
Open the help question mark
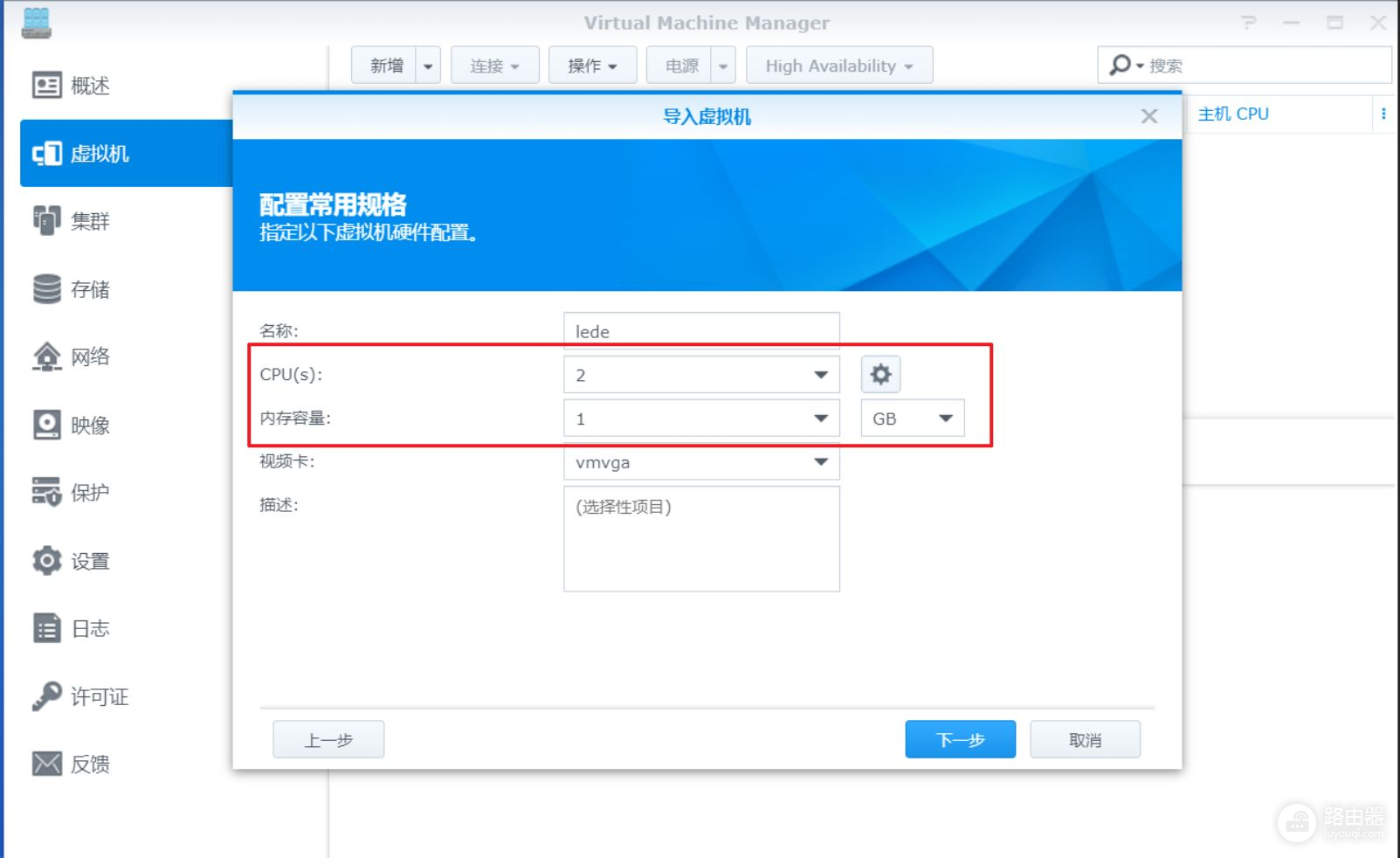click(x=1249, y=23)
